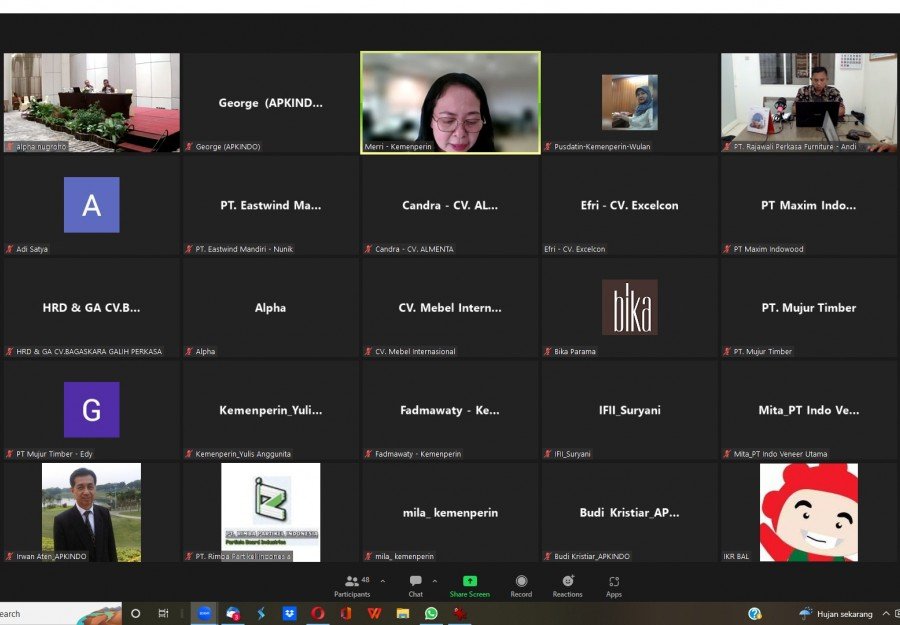
Task: Open WPS Office from the taskbar
Action: (x=374, y=614)
